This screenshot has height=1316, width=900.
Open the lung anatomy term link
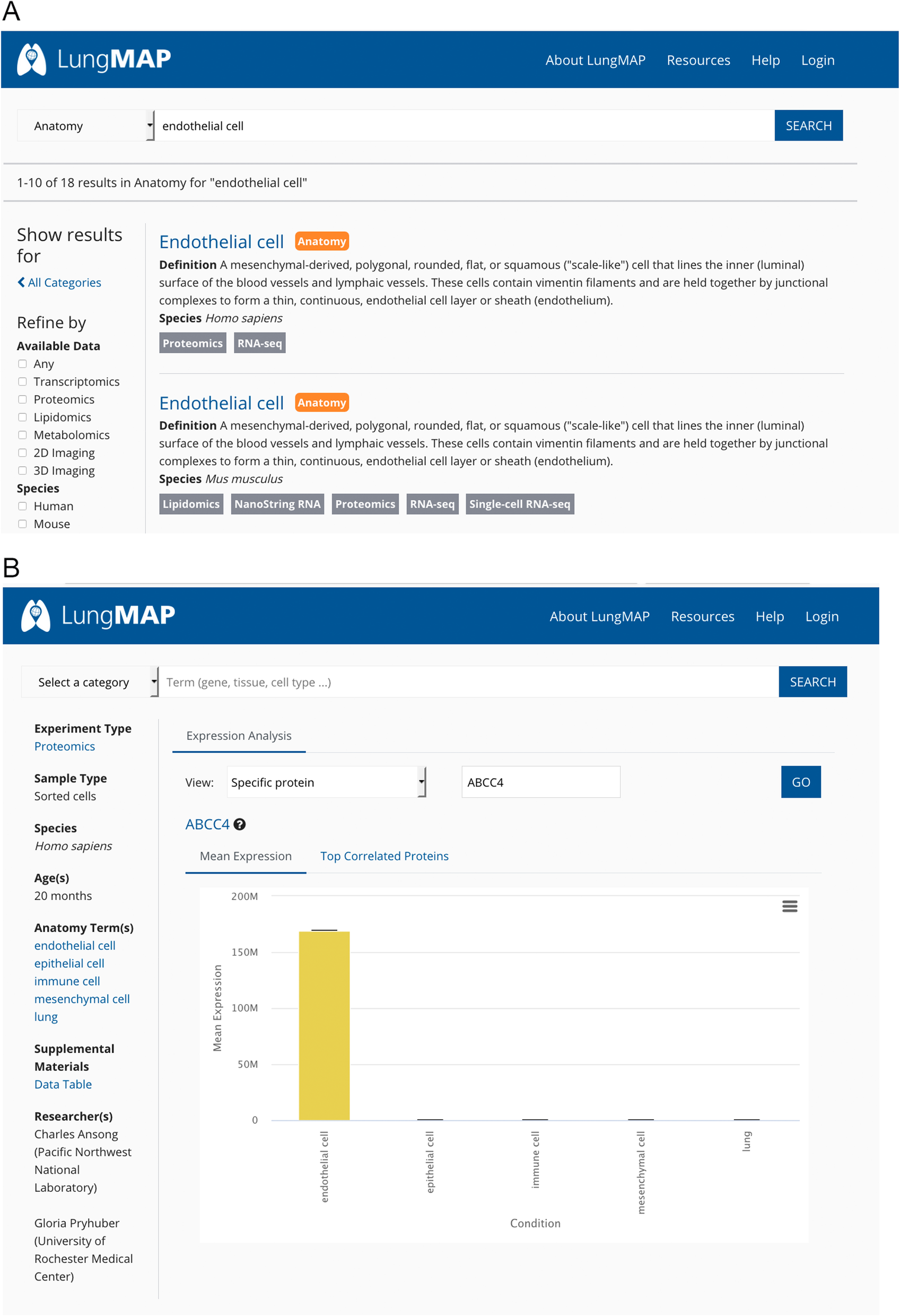[46, 1017]
